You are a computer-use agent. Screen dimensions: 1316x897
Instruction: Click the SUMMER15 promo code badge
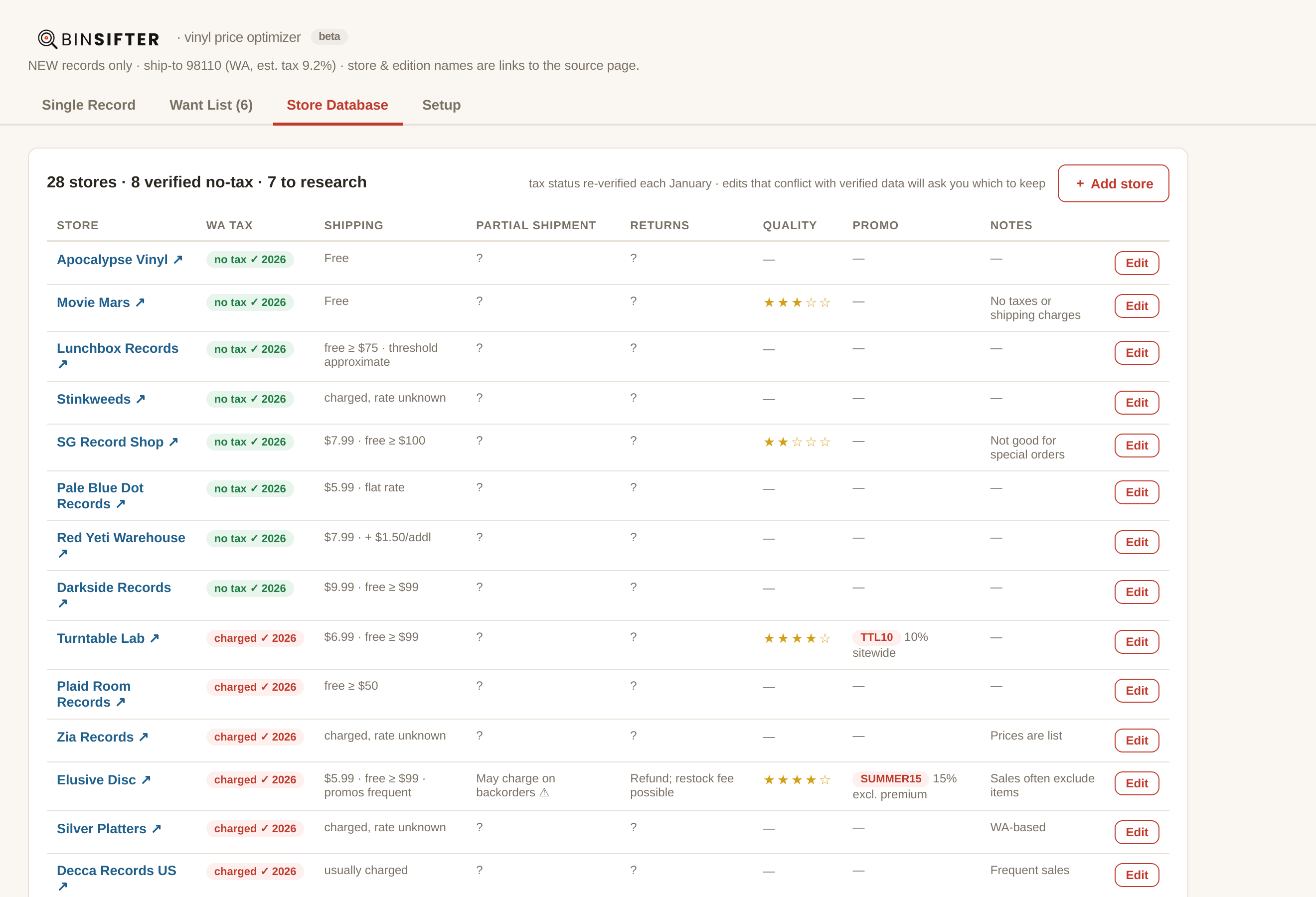point(890,779)
